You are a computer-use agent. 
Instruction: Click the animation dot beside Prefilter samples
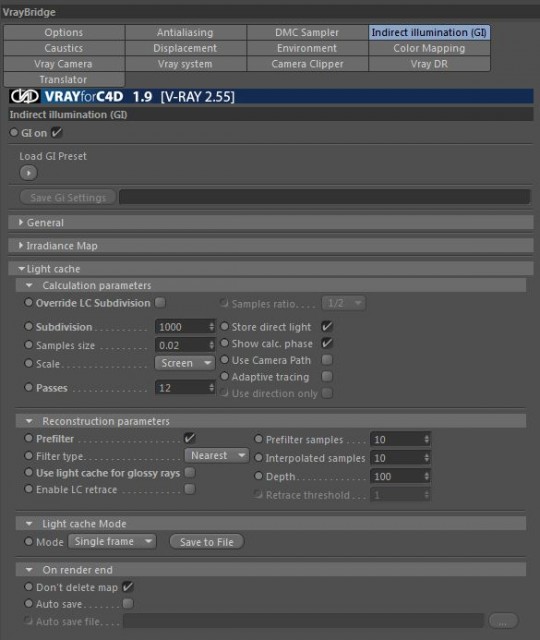[258, 439]
